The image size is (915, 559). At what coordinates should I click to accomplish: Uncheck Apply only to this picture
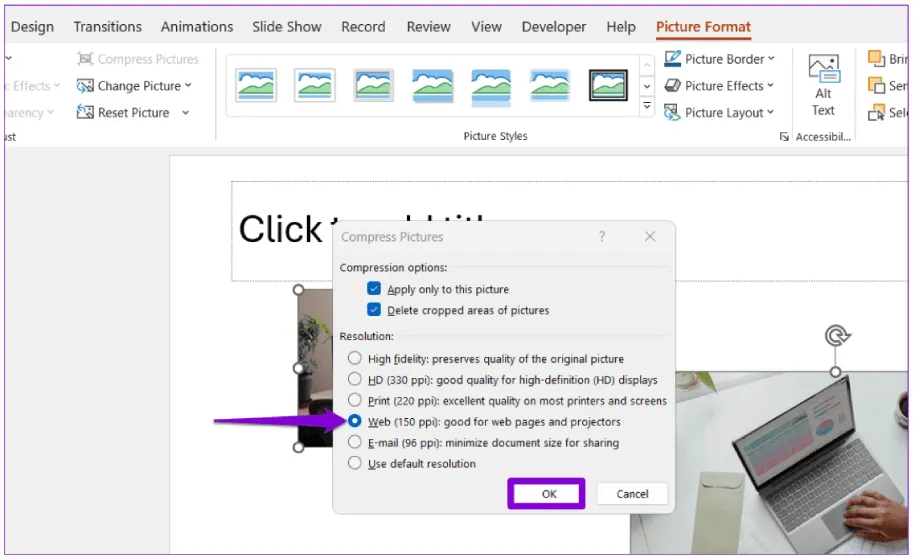pyautogui.click(x=374, y=289)
